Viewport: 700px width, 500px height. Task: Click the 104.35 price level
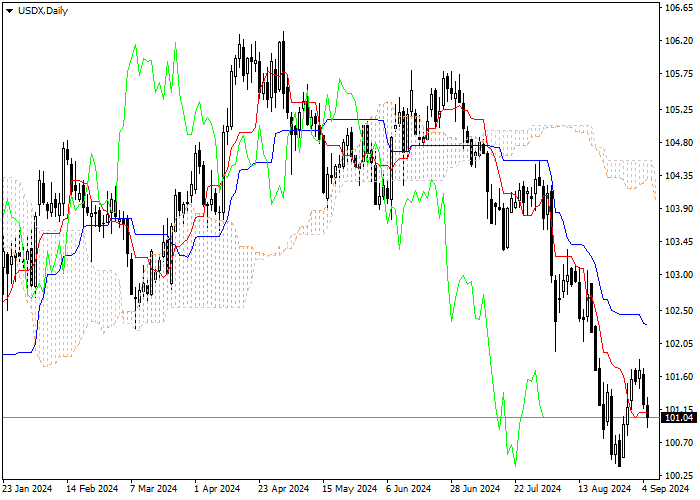pos(679,176)
